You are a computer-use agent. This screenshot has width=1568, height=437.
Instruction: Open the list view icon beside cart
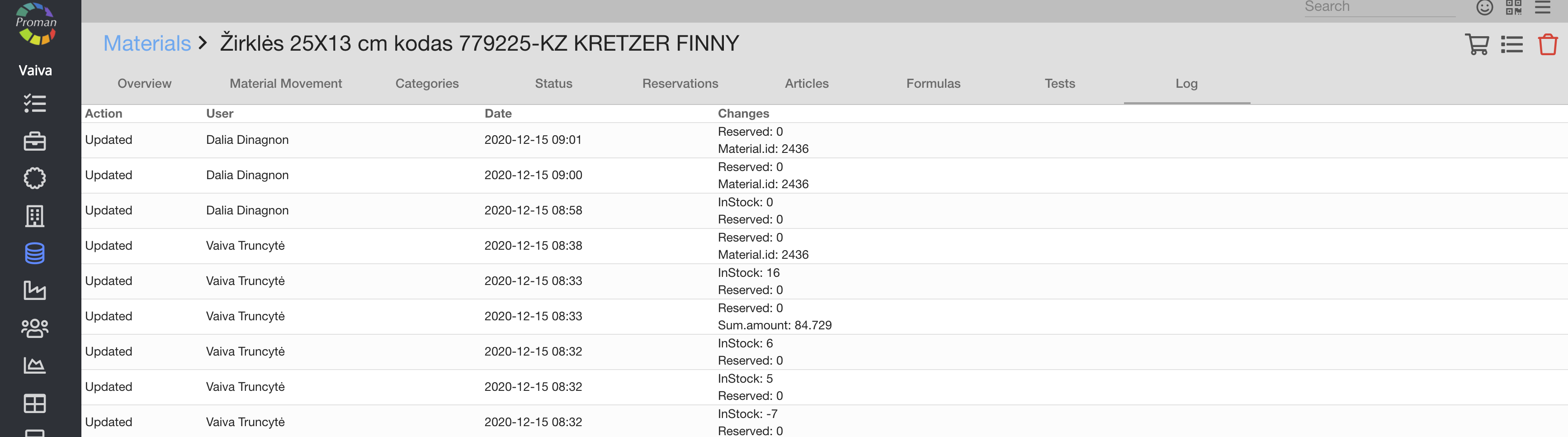tap(1511, 44)
